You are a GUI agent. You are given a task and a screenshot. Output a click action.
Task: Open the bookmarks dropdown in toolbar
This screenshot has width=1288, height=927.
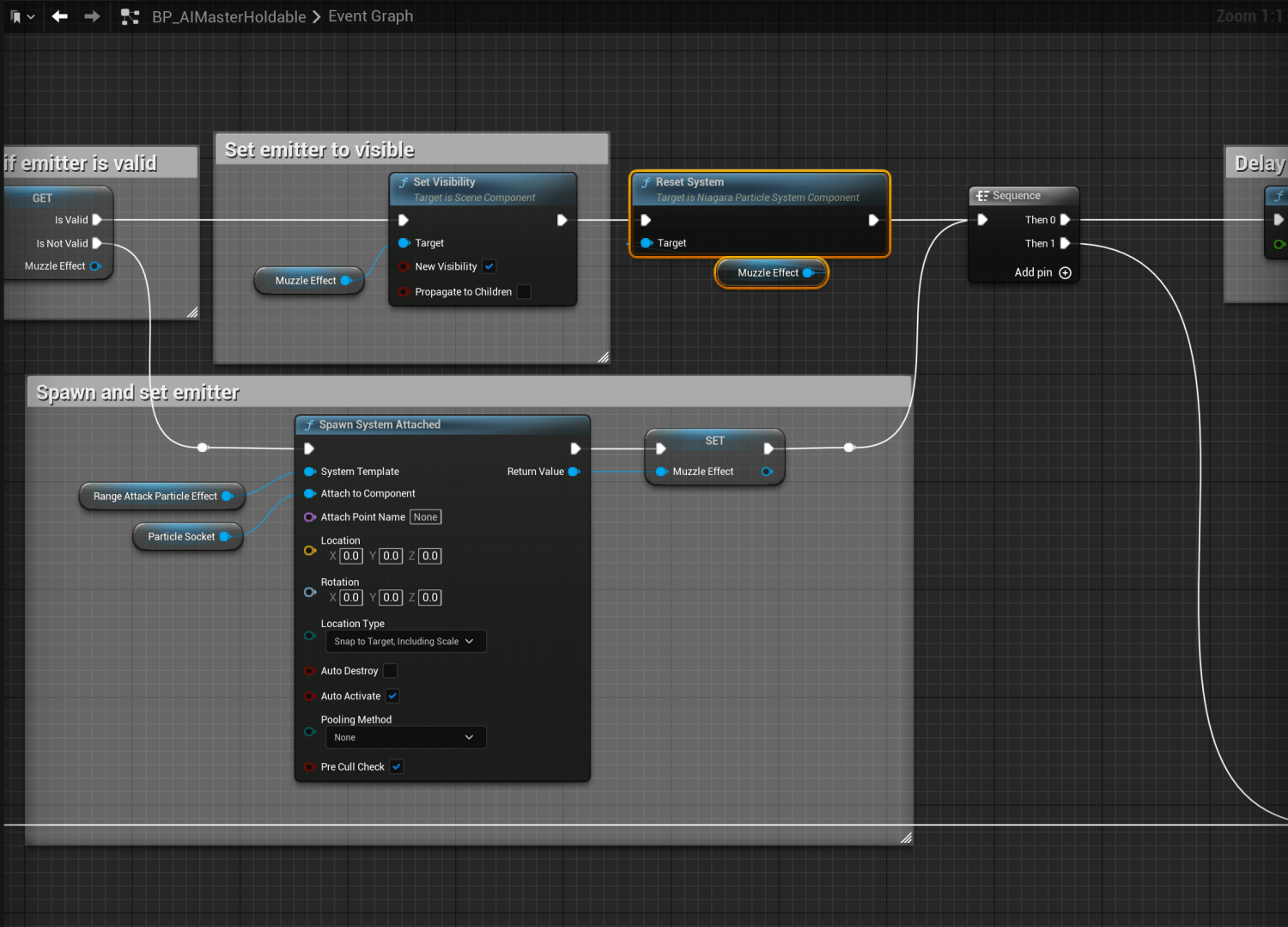click(22, 16)
